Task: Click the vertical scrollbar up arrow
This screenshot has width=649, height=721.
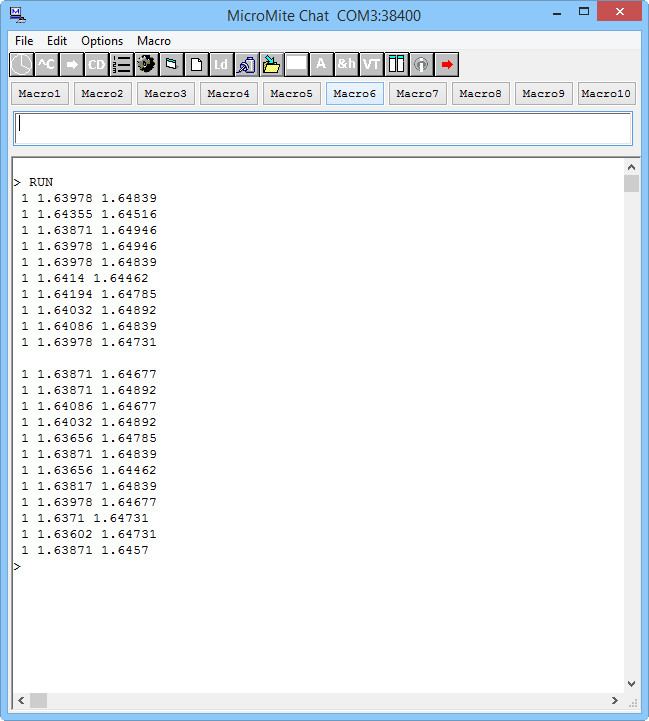Action: pos(632,167)
